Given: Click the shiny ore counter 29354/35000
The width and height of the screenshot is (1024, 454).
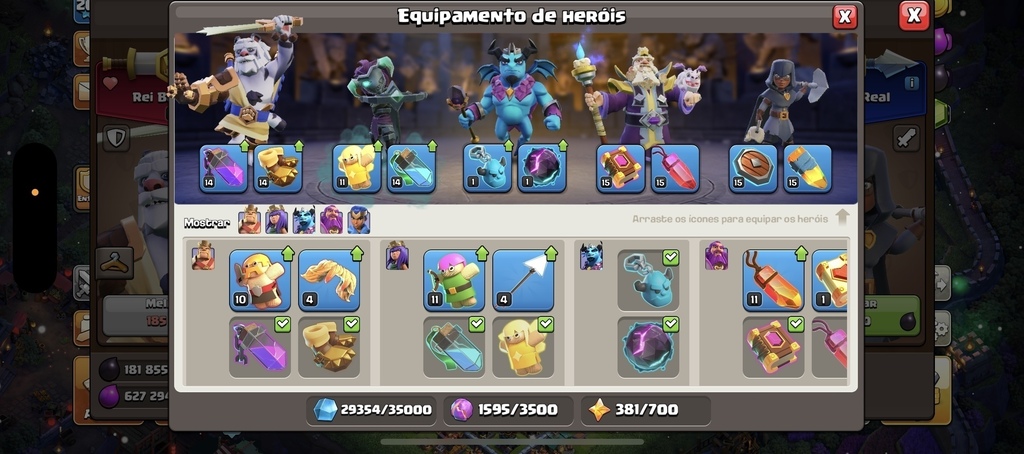Looking at the screenshot, I should pyautogui.click(x=372, y=410).
